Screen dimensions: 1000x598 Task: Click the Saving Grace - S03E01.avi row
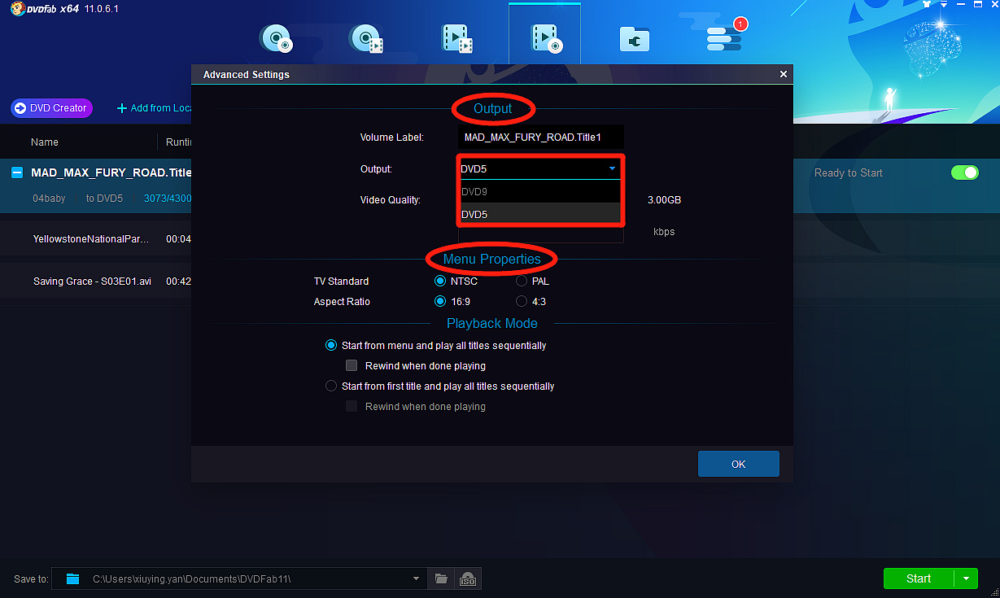click(96, 281)
